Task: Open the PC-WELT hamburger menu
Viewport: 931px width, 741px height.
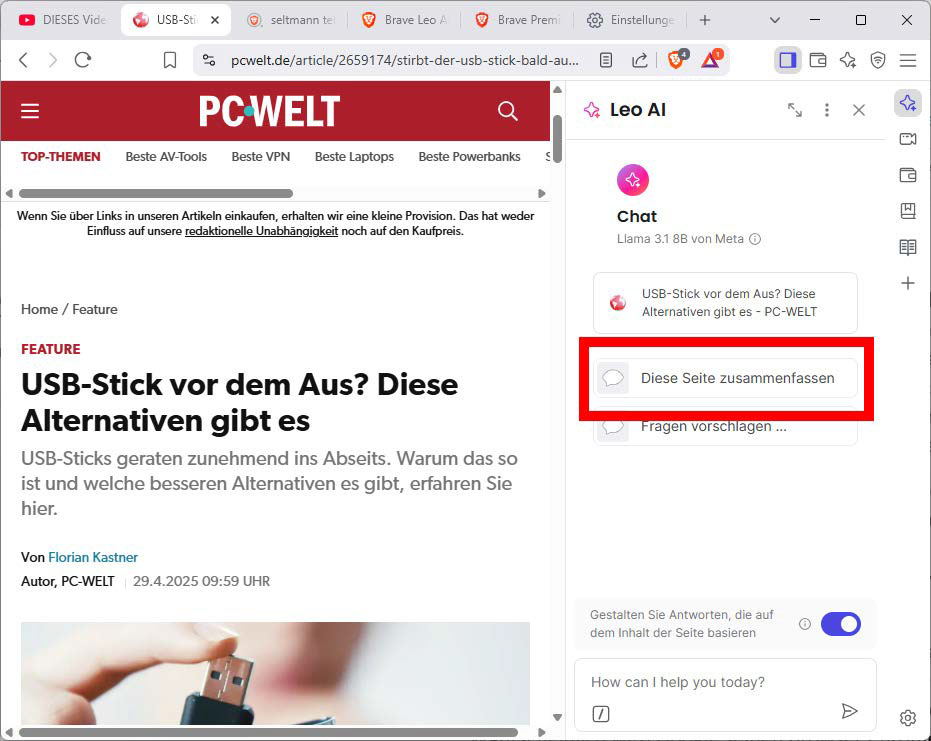Action: pos(29,111)
